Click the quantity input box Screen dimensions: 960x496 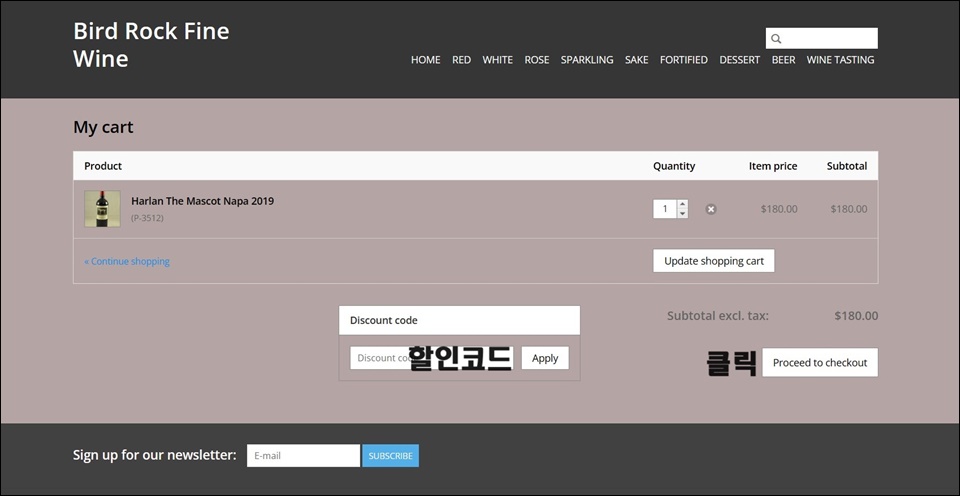pyautogui.click(x=665, y=209)
